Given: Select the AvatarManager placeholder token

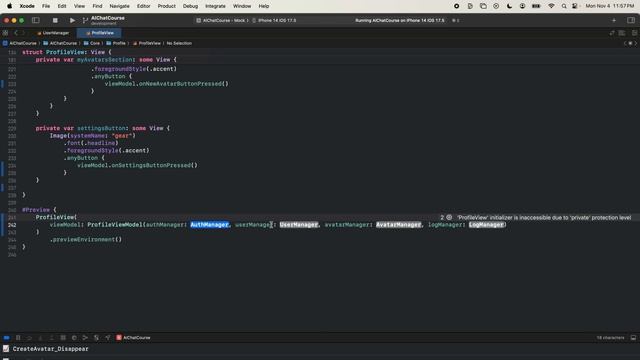Looking at the screenshot, I should point(398,225).
